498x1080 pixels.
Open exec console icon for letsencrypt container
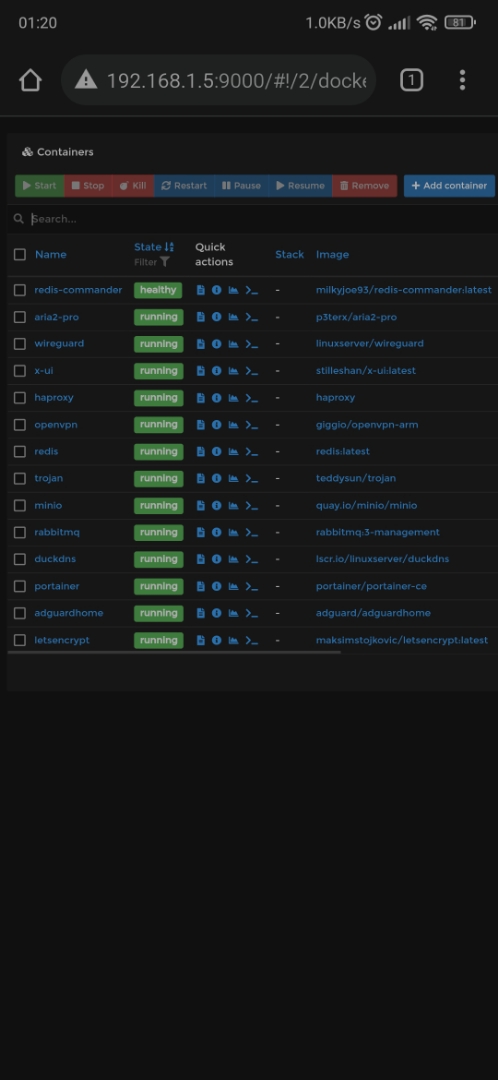(x=251, y=641)
